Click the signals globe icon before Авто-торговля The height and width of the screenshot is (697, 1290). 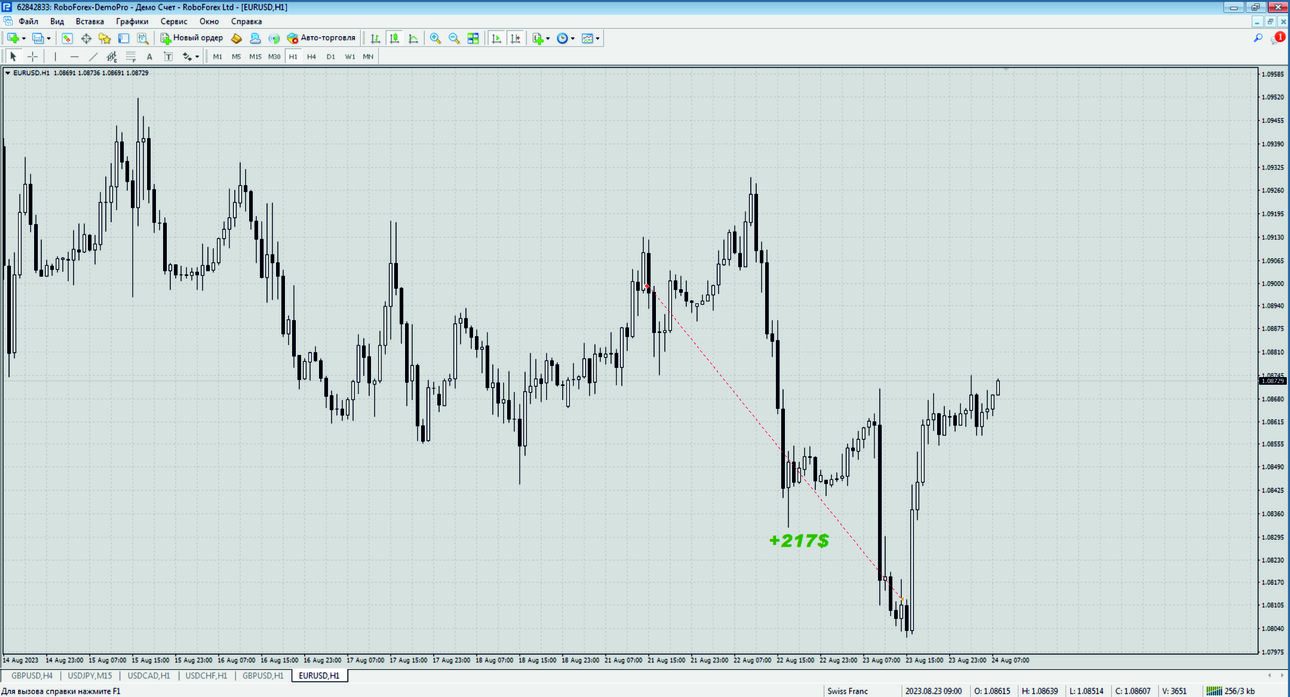point(274,38)
